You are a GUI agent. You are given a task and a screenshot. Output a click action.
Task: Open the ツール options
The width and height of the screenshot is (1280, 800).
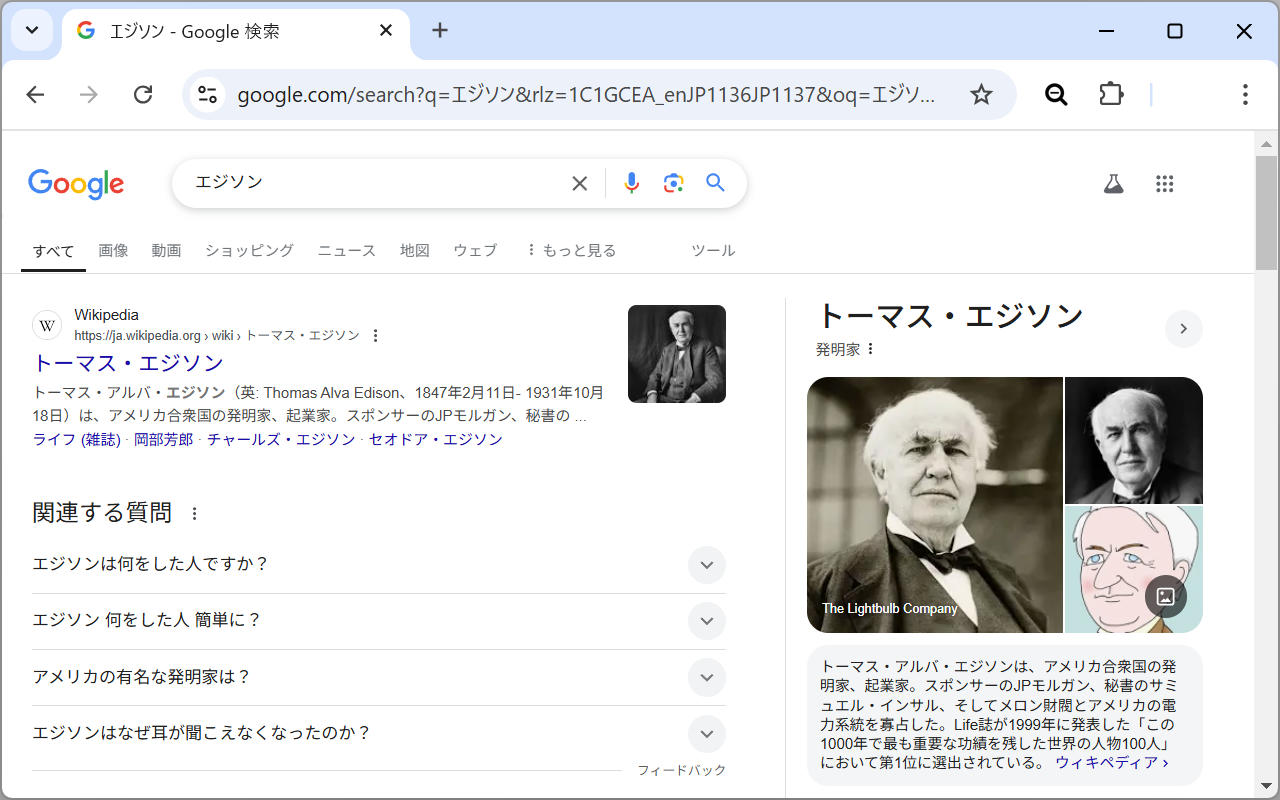click(x=713, y=251)
